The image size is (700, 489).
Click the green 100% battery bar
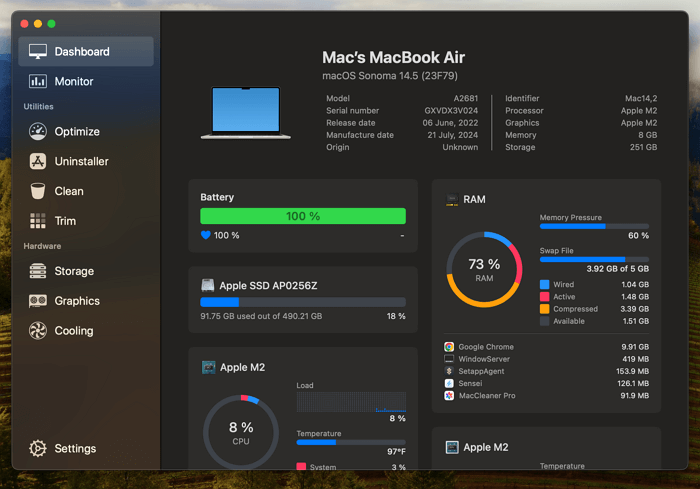click(303, 216)
